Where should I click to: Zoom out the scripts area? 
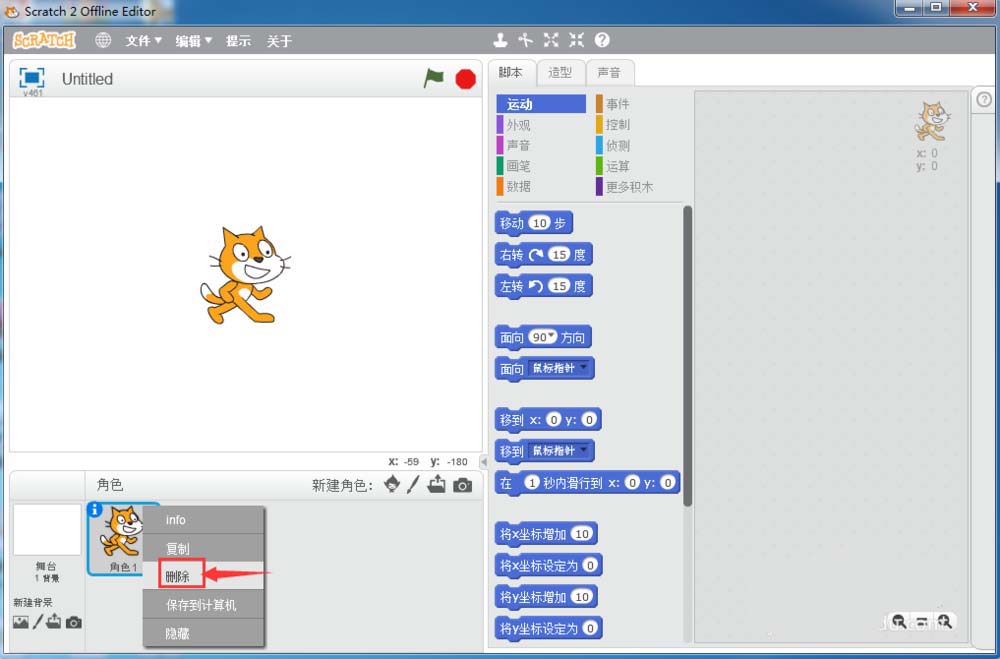tap(899, 621)
